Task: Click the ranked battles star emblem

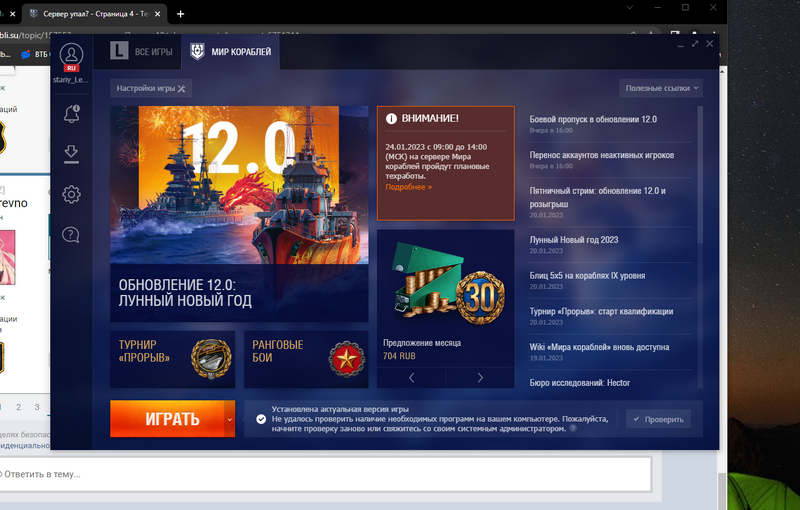Action: pos(347,357)
